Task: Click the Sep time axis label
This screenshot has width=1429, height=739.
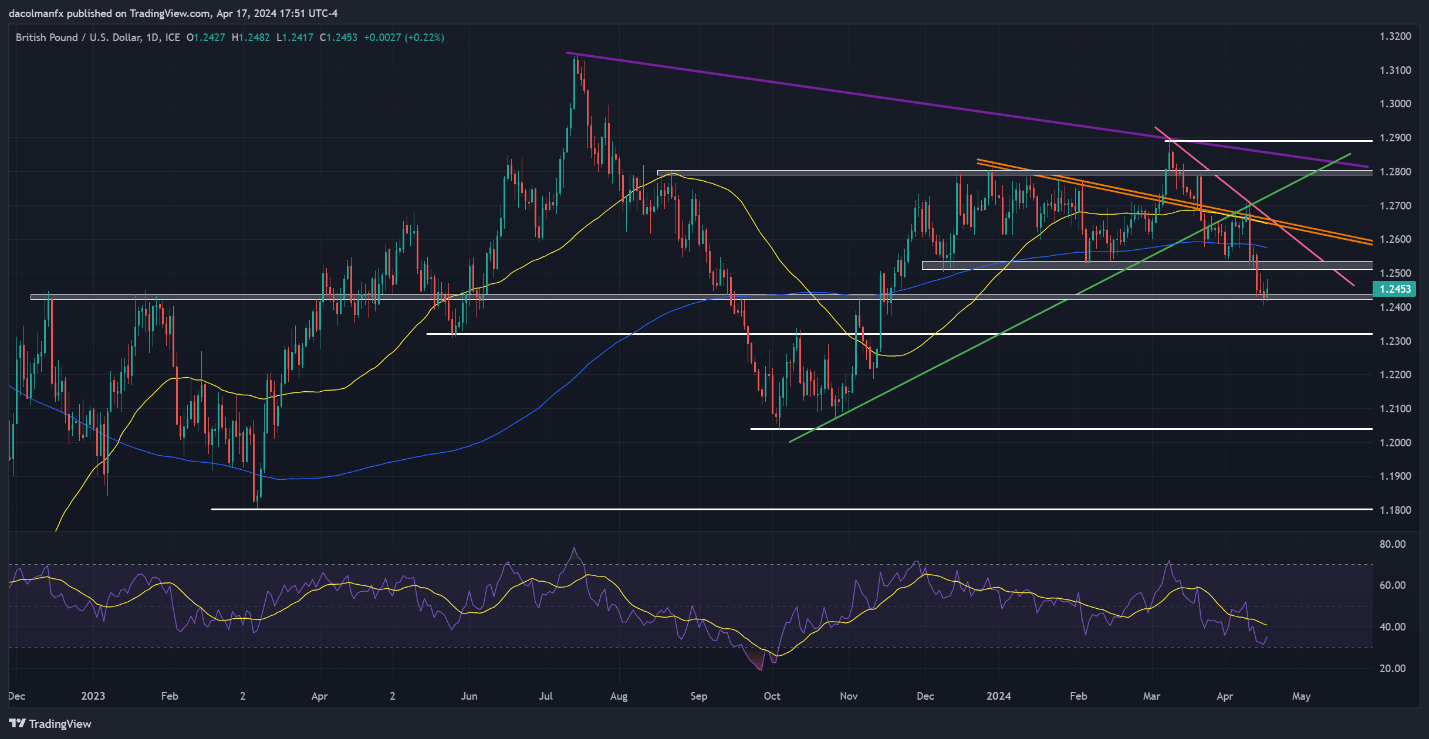Action: tap(698, 694)
